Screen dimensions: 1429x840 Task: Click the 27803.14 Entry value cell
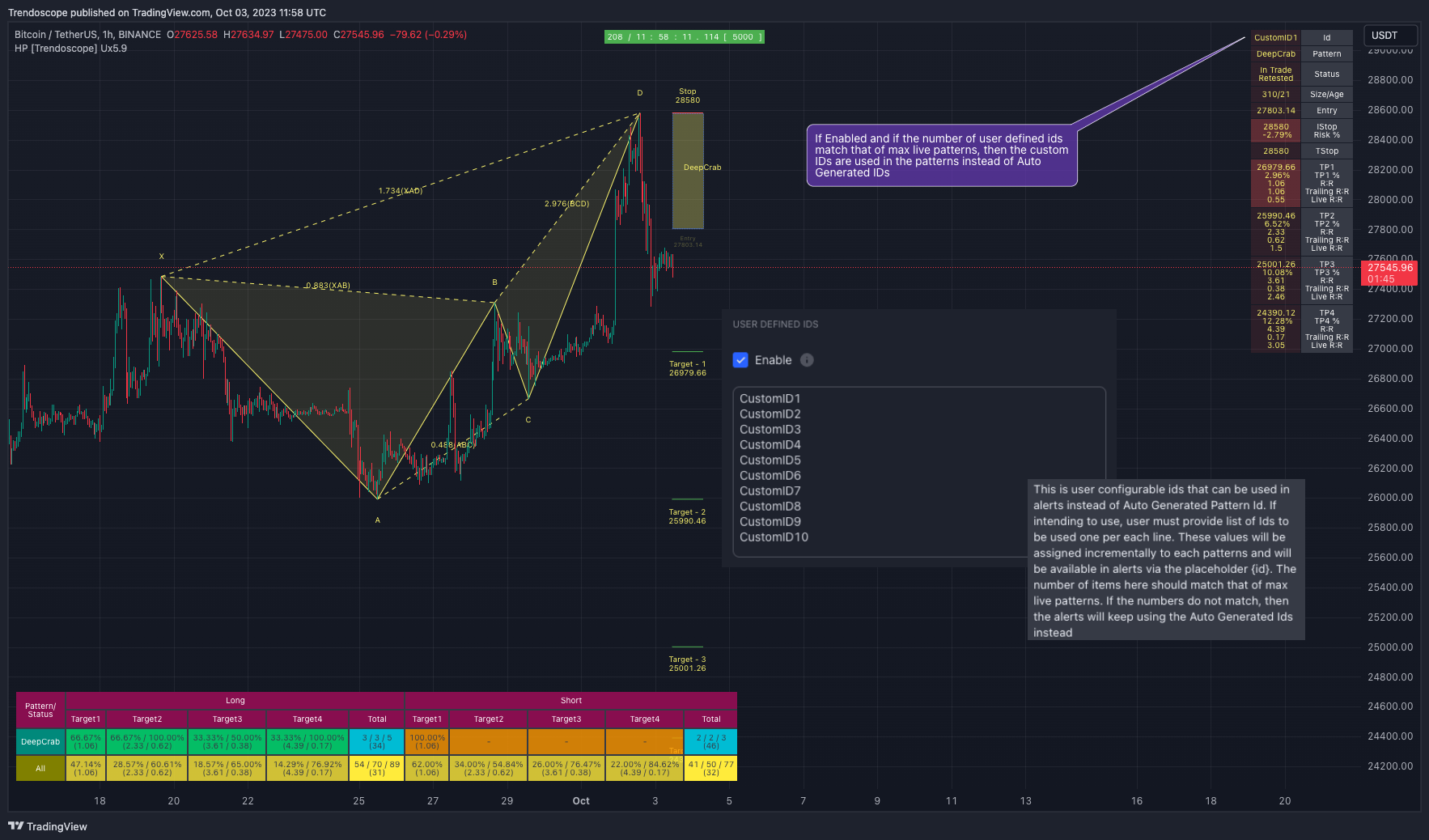pyautogui.click(x=1275, y=111)
